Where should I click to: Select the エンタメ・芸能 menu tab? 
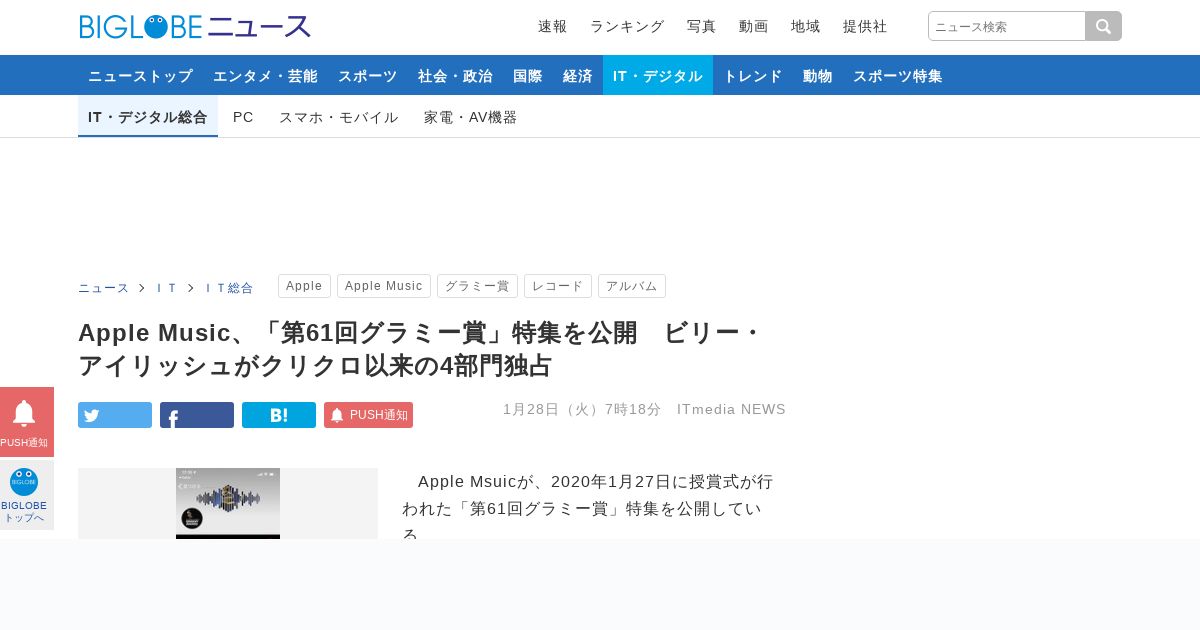pyautogui.click(x=265, y=75)
